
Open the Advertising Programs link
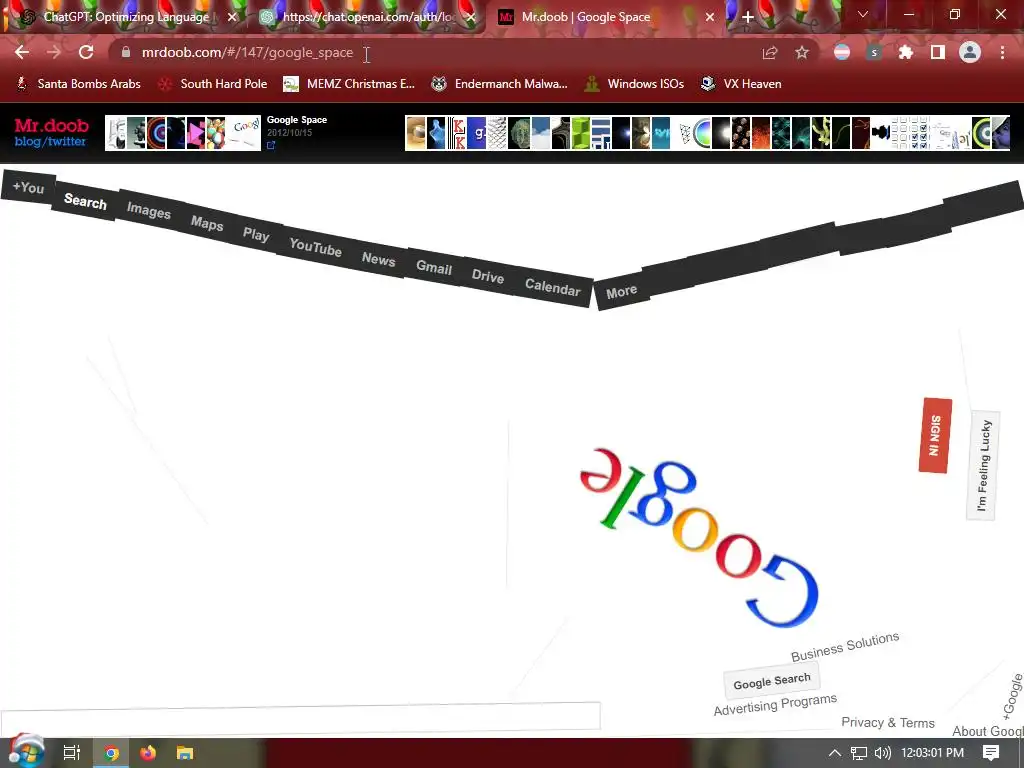tap(775, 705)
